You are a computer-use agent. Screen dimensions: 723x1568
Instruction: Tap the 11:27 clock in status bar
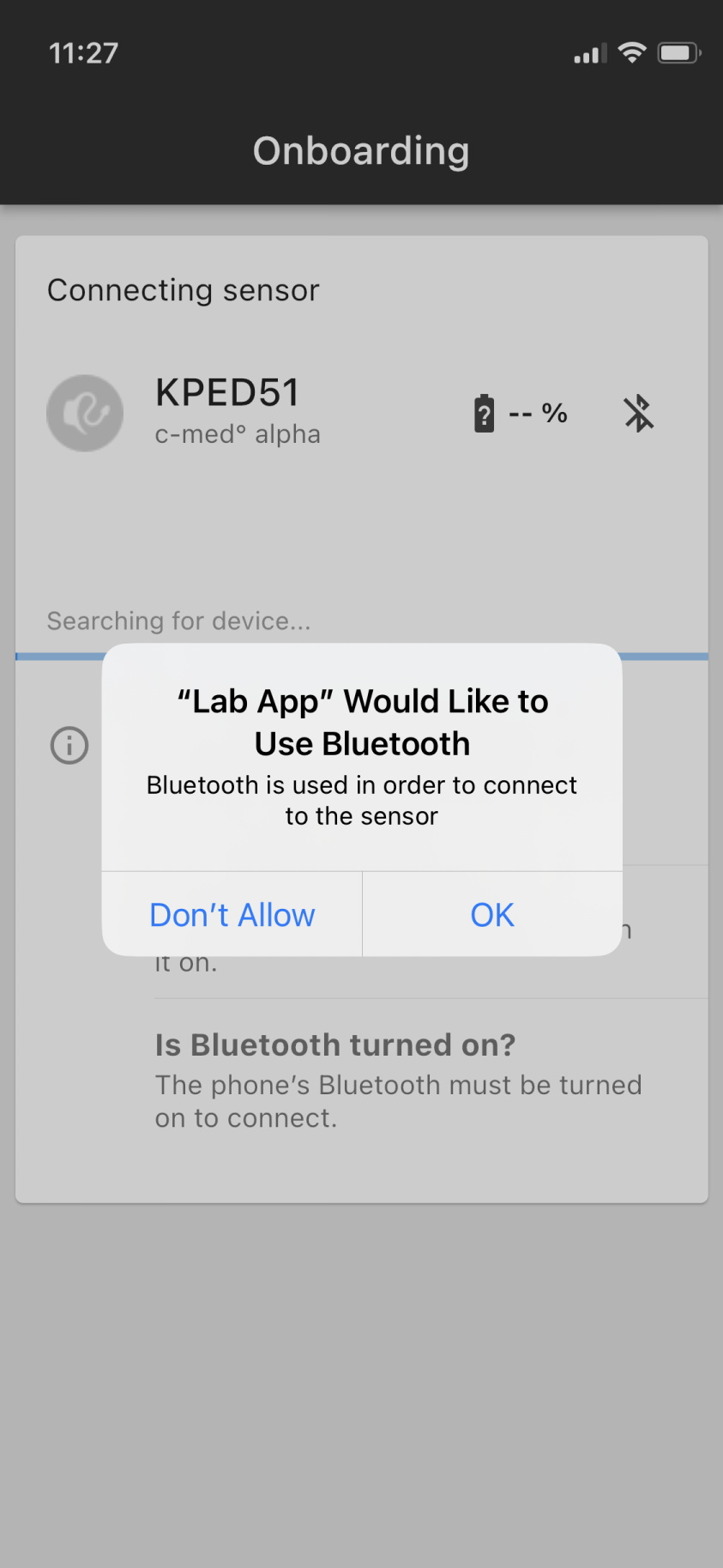(x=84, y=53)
